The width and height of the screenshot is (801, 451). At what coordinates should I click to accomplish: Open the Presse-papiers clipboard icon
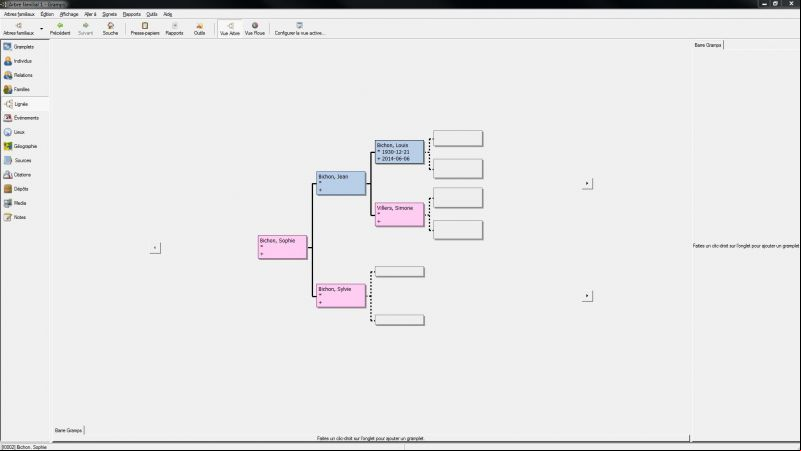[x=145, y=26]
